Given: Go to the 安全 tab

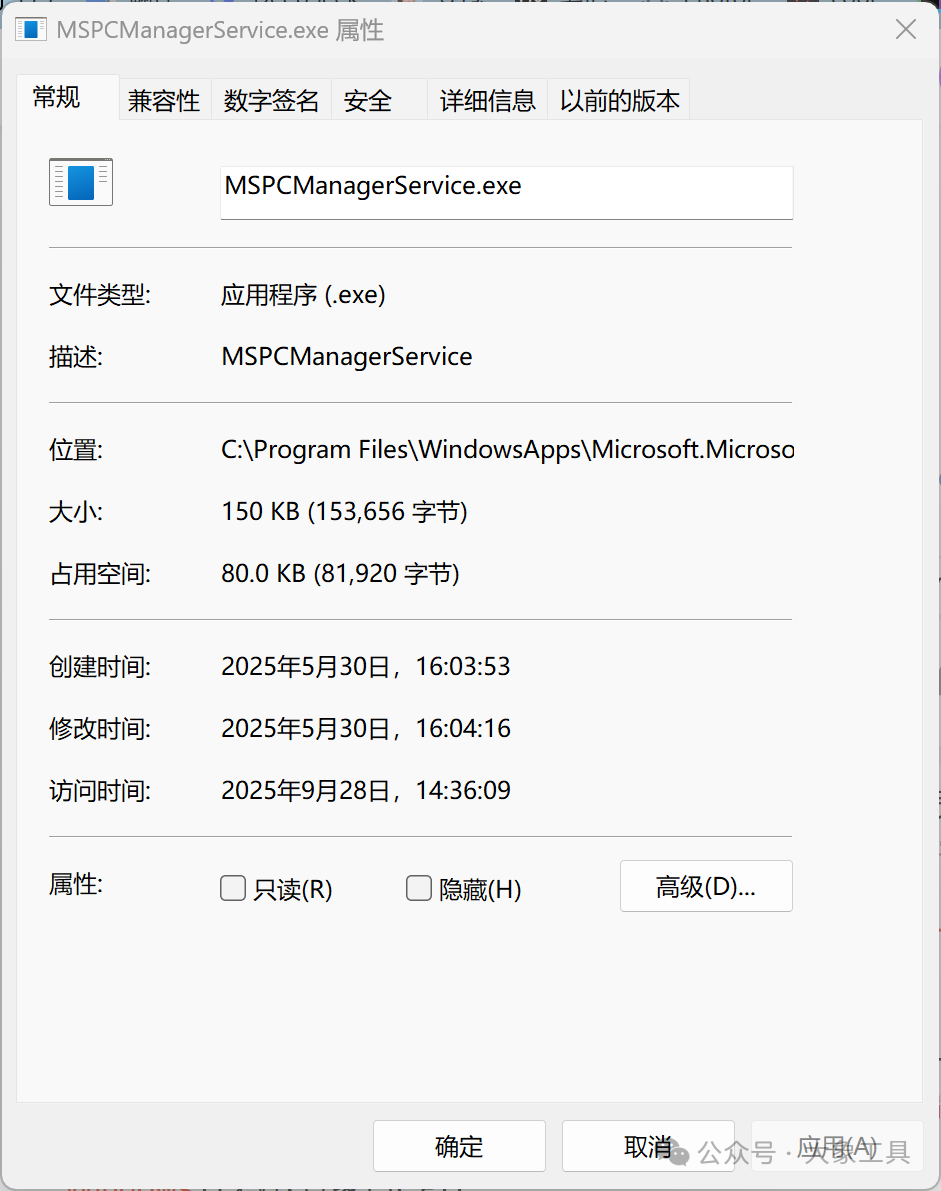Looking at the screenshot, I should point(368,101).
